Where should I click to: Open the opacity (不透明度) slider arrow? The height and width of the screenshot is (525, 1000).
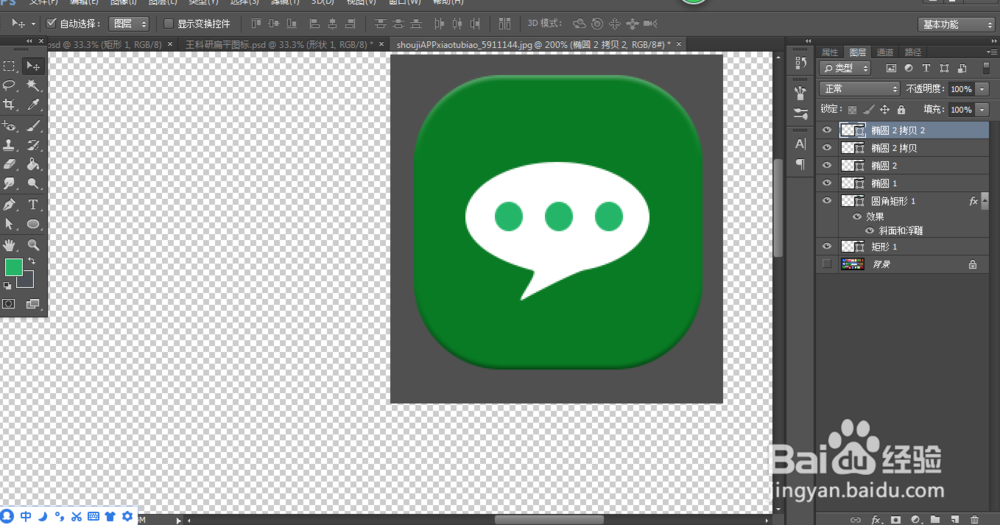(983, 89)
